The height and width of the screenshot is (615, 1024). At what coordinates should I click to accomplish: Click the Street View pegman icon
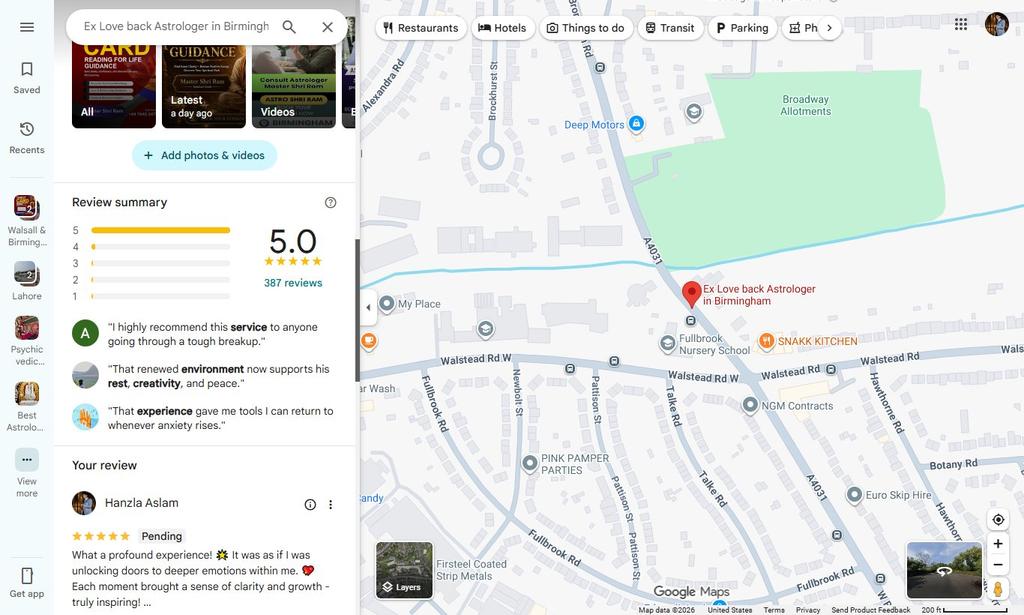(998, 589)
